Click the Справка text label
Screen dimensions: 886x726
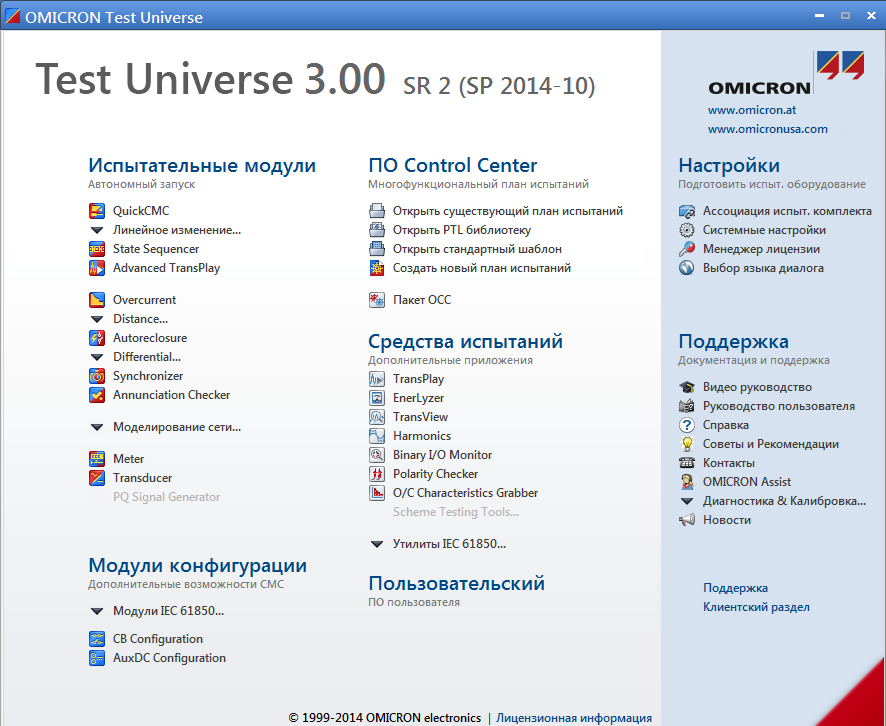pyautogui.click(x=726, y=425)
